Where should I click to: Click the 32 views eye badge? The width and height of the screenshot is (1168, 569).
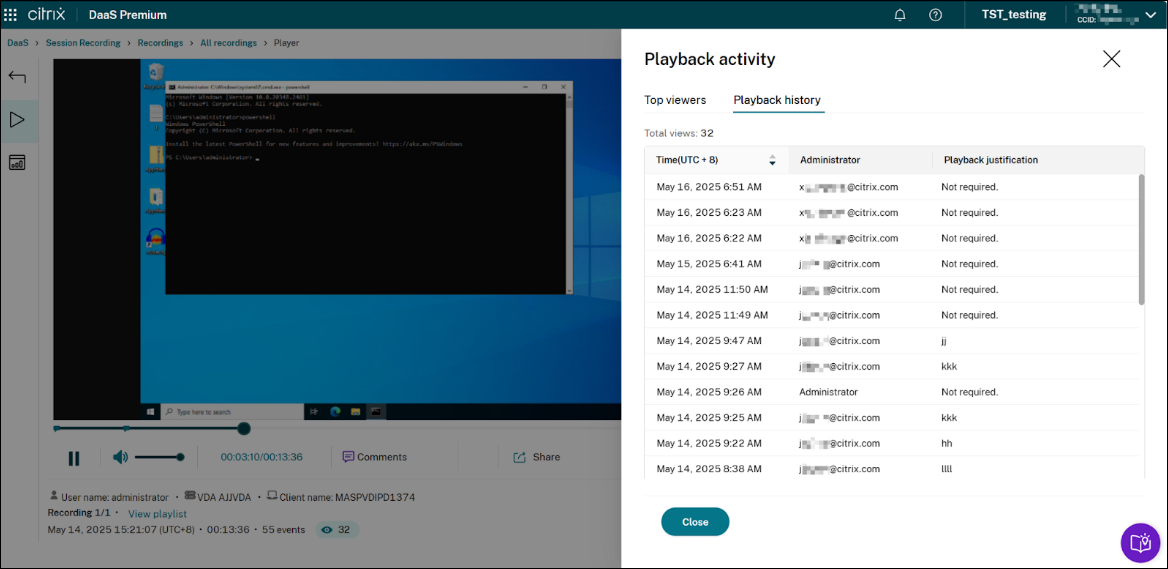click(x=336, y=530)
